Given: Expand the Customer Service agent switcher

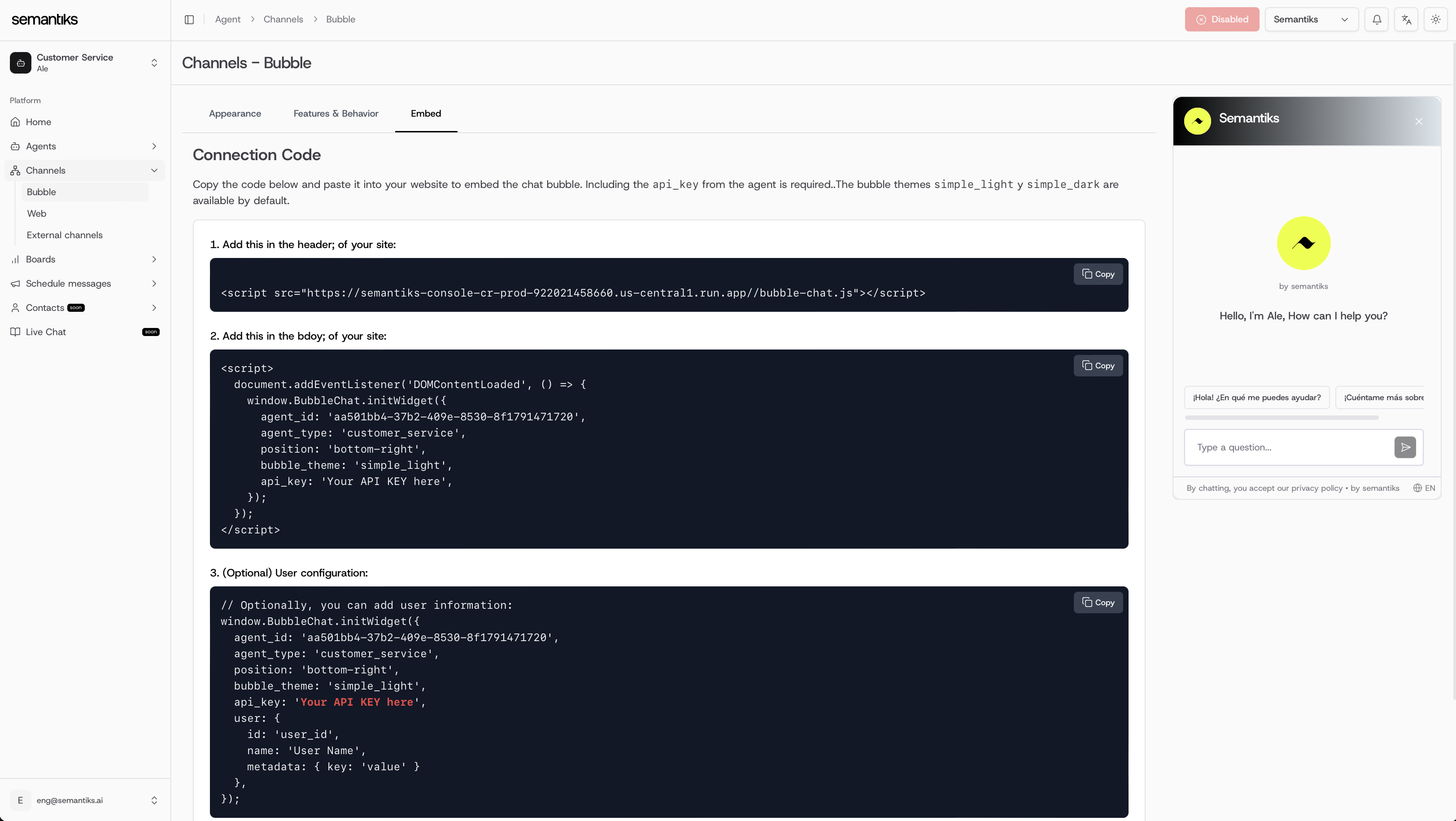Looking at the screenshot, I should (x=154, y=63).
